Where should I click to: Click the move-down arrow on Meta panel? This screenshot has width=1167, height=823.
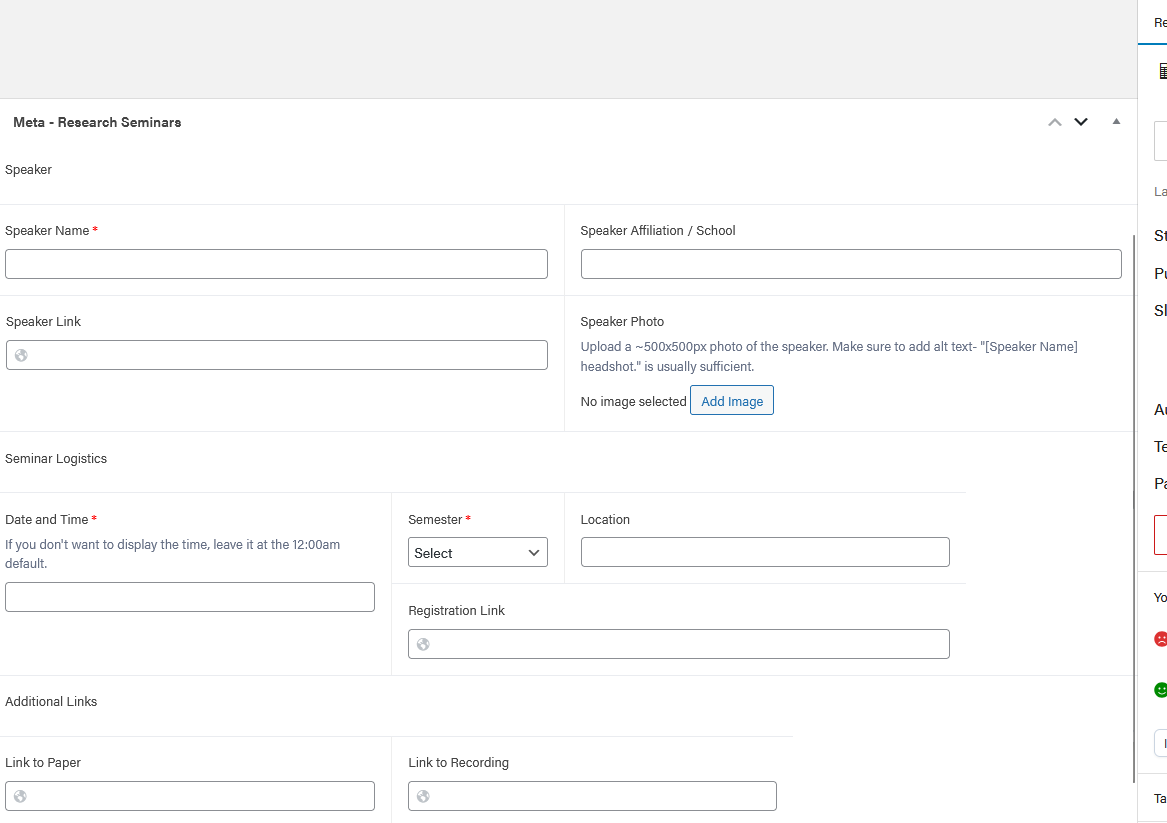coord(1081,122)
